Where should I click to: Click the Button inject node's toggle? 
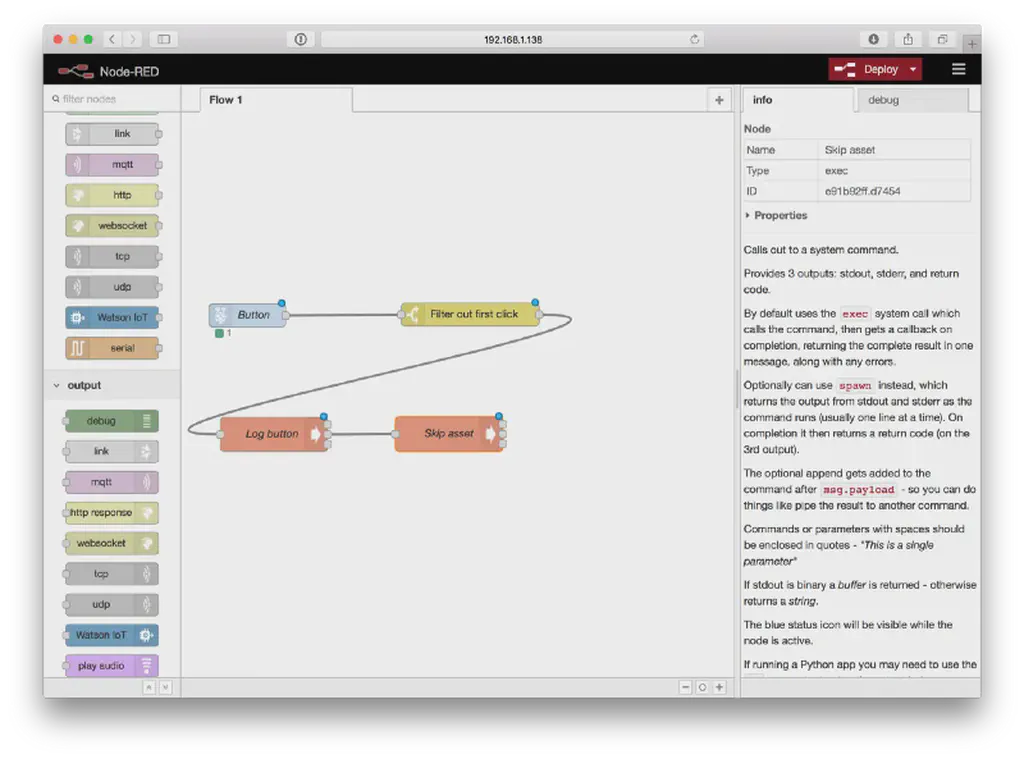coord(217,314)
